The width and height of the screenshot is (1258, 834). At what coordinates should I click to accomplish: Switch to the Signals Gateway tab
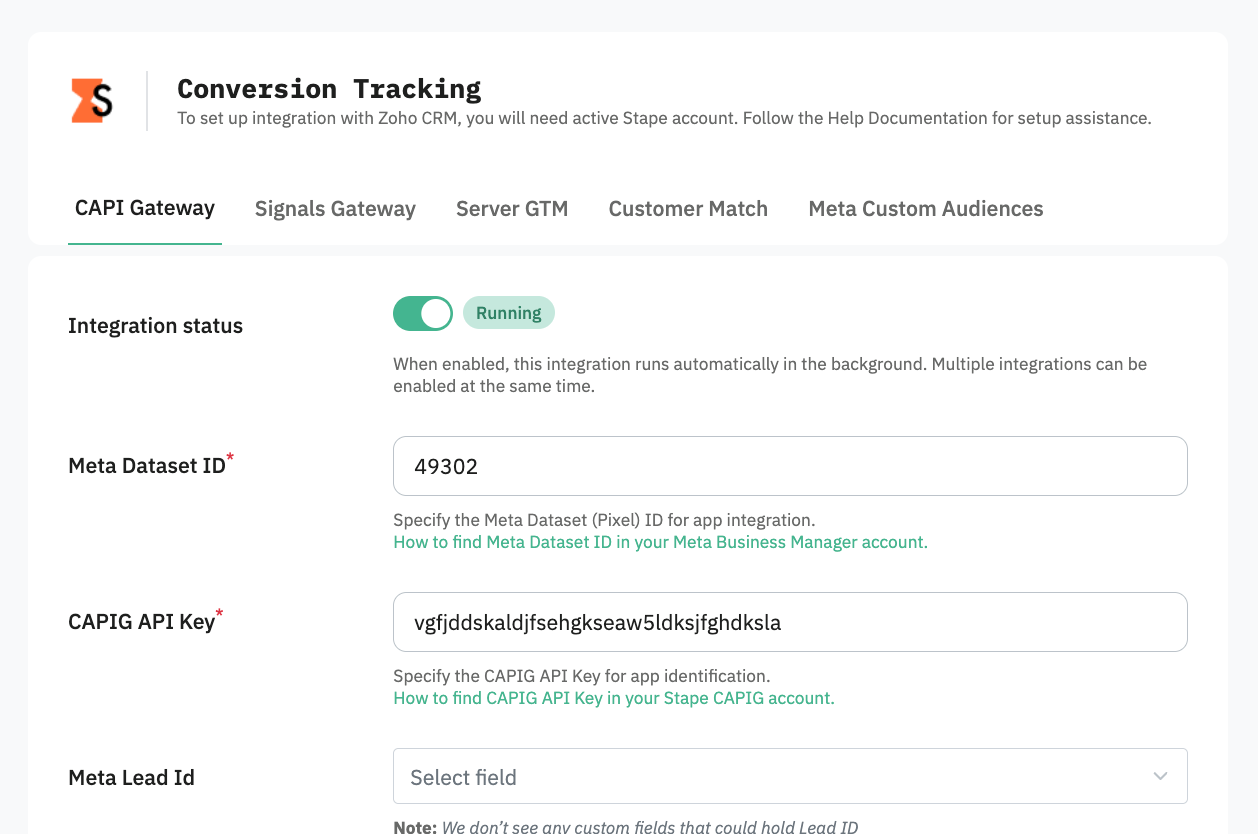pos(335,209)
